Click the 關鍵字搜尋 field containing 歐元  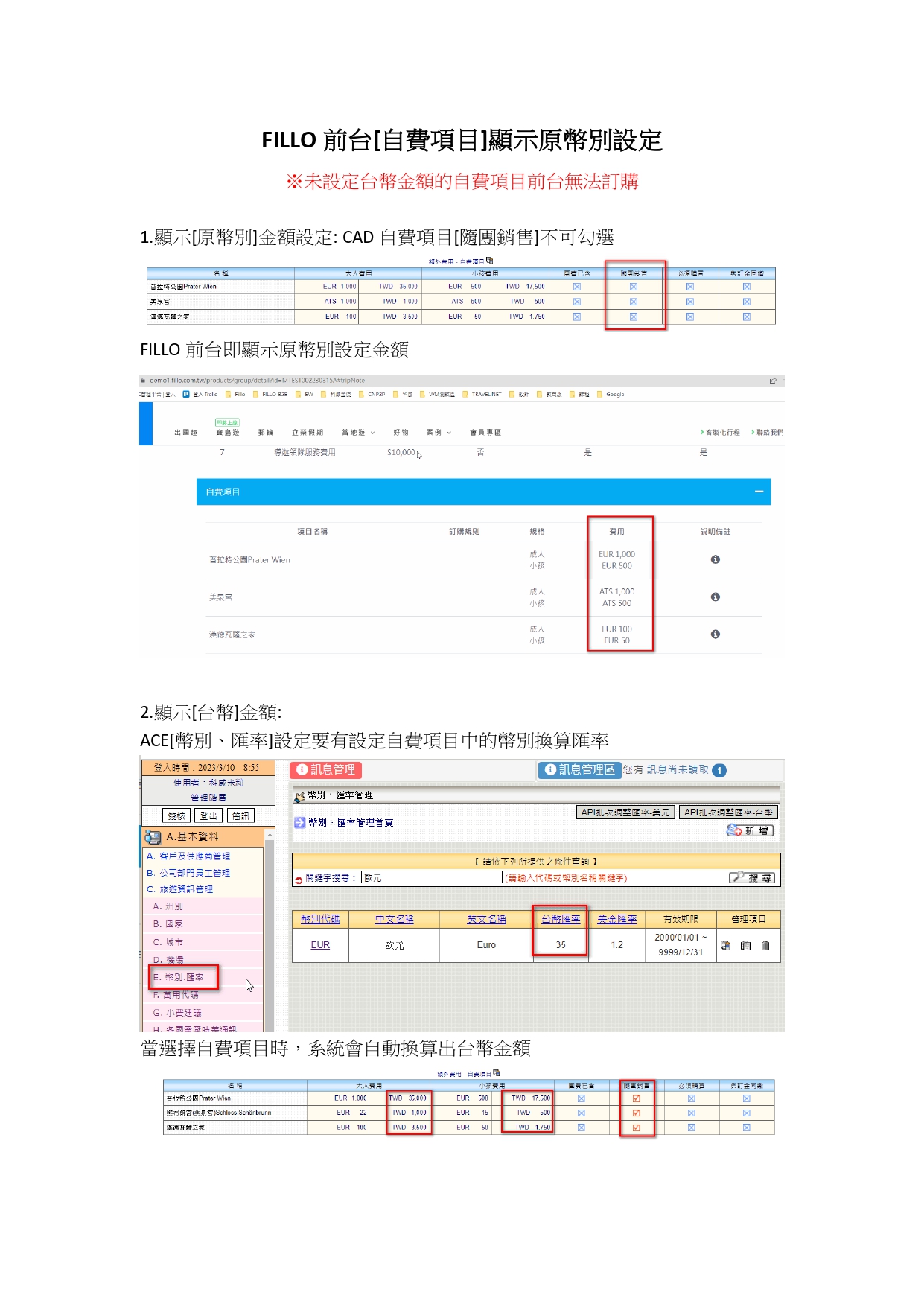click(432, 877)
